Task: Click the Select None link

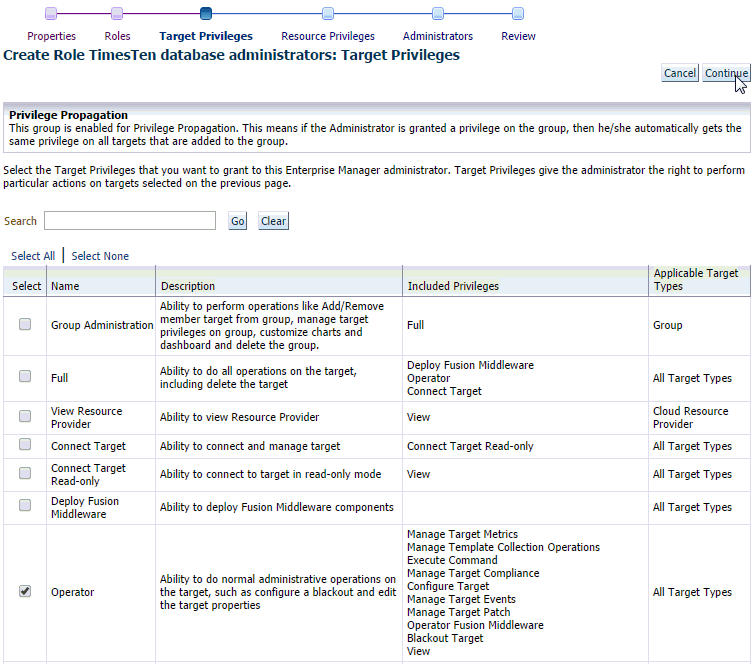Action: point(100,256)
